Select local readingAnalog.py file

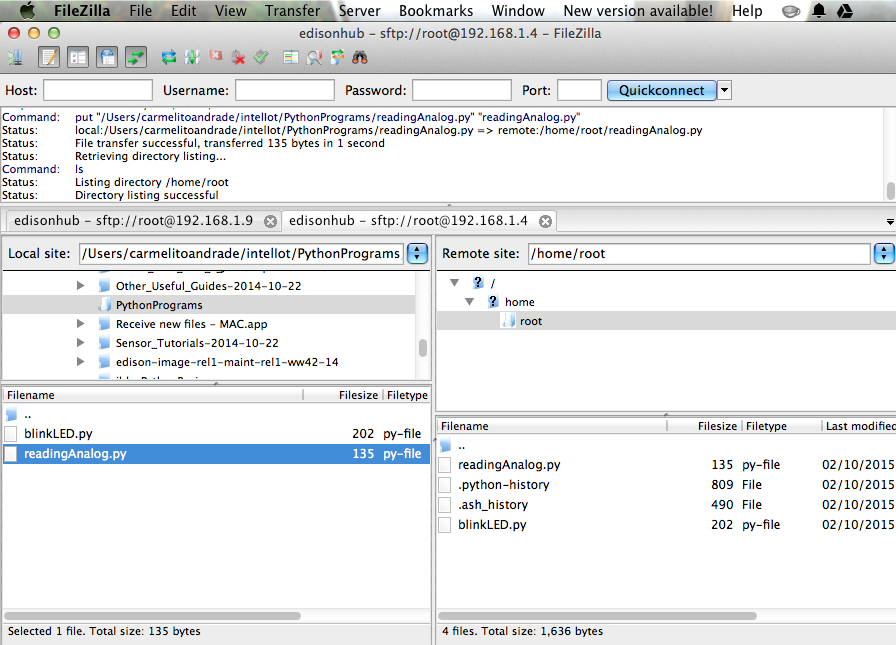216,454
